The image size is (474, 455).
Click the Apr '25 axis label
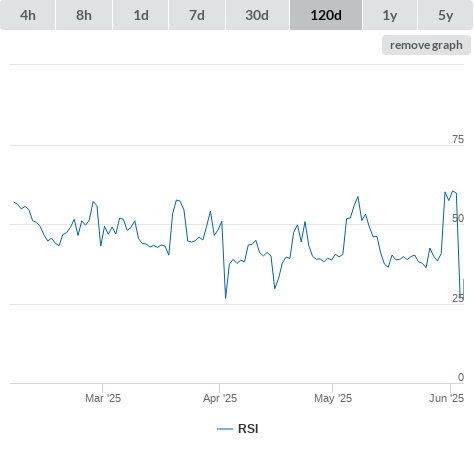click(x=220, y=398)
